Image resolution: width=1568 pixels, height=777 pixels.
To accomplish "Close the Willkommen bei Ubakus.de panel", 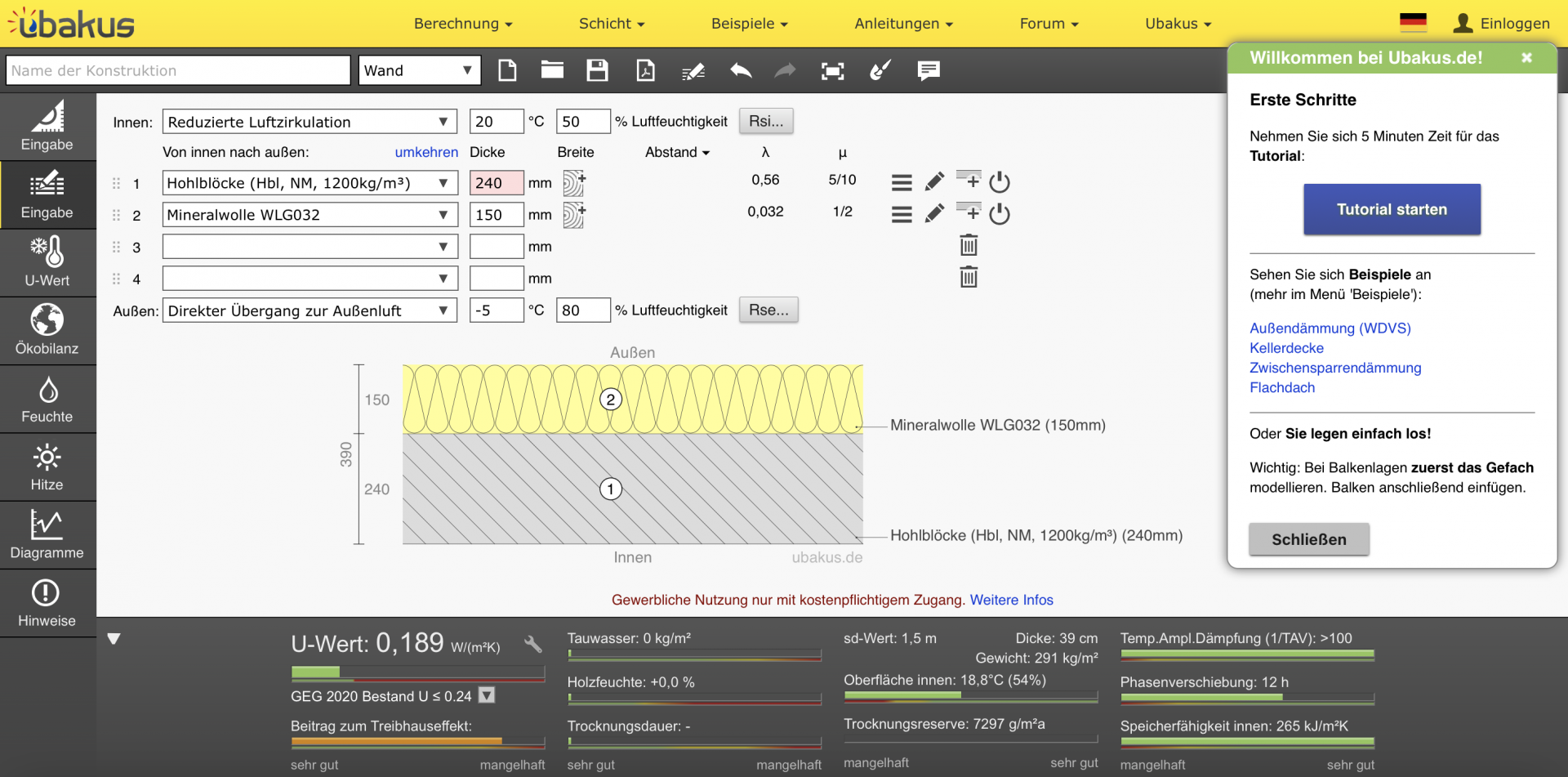I will (x=1526, y=57).
